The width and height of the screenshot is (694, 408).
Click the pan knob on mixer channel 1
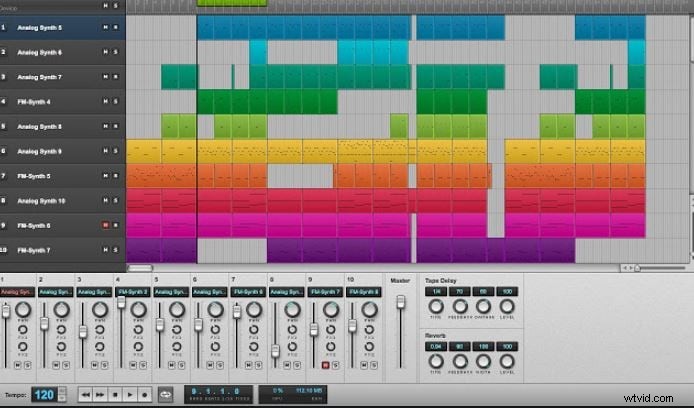coord(23,310)
